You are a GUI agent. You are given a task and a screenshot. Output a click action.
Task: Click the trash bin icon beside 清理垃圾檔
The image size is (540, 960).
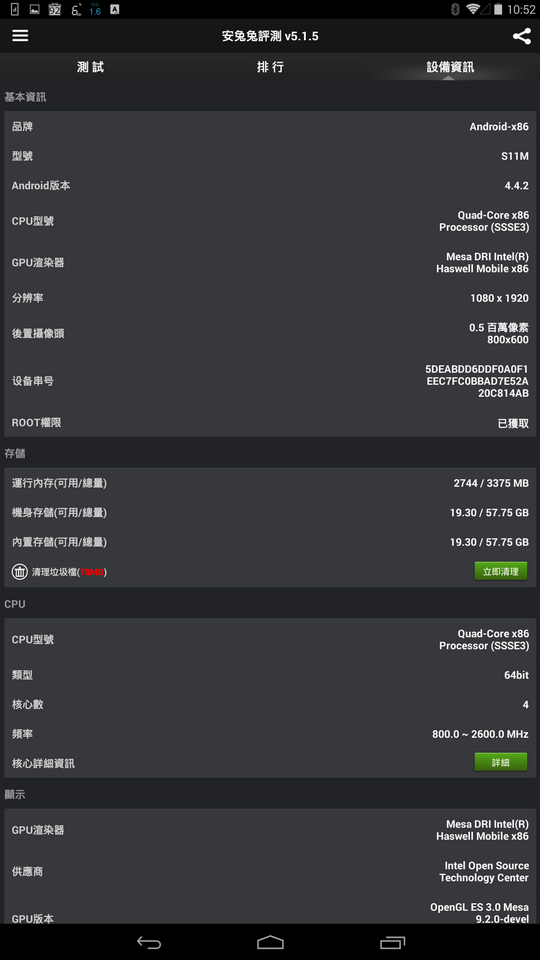[x=20, y=572]
